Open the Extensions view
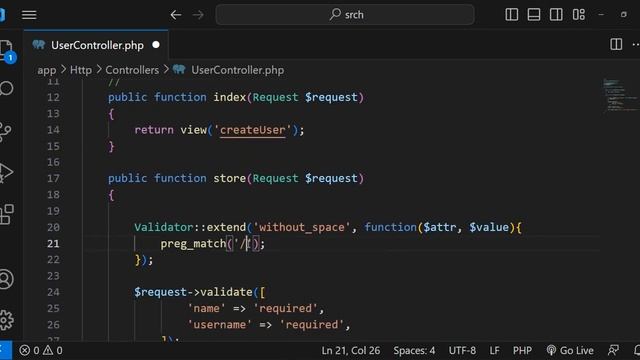The image size is (640, 360). point(7,214)
